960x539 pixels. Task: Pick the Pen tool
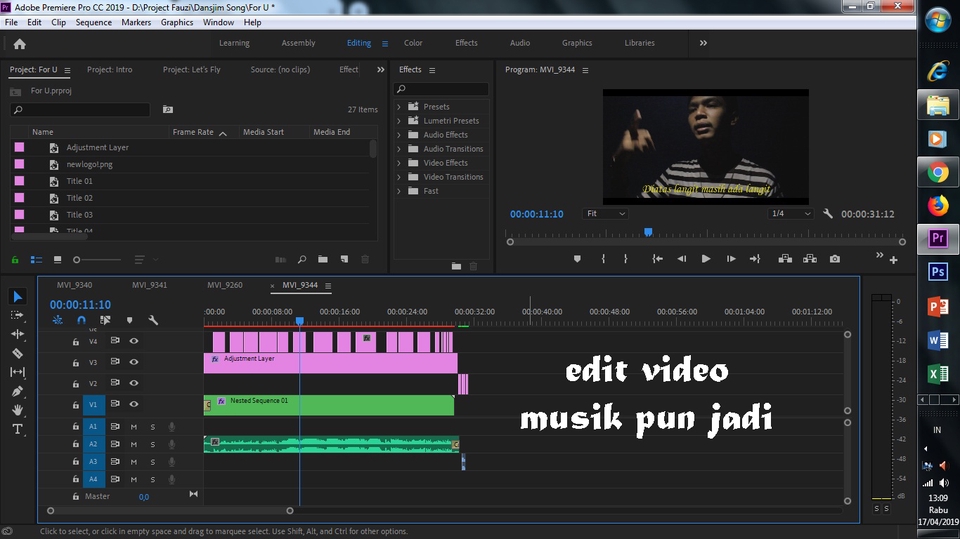coord(17,391)
